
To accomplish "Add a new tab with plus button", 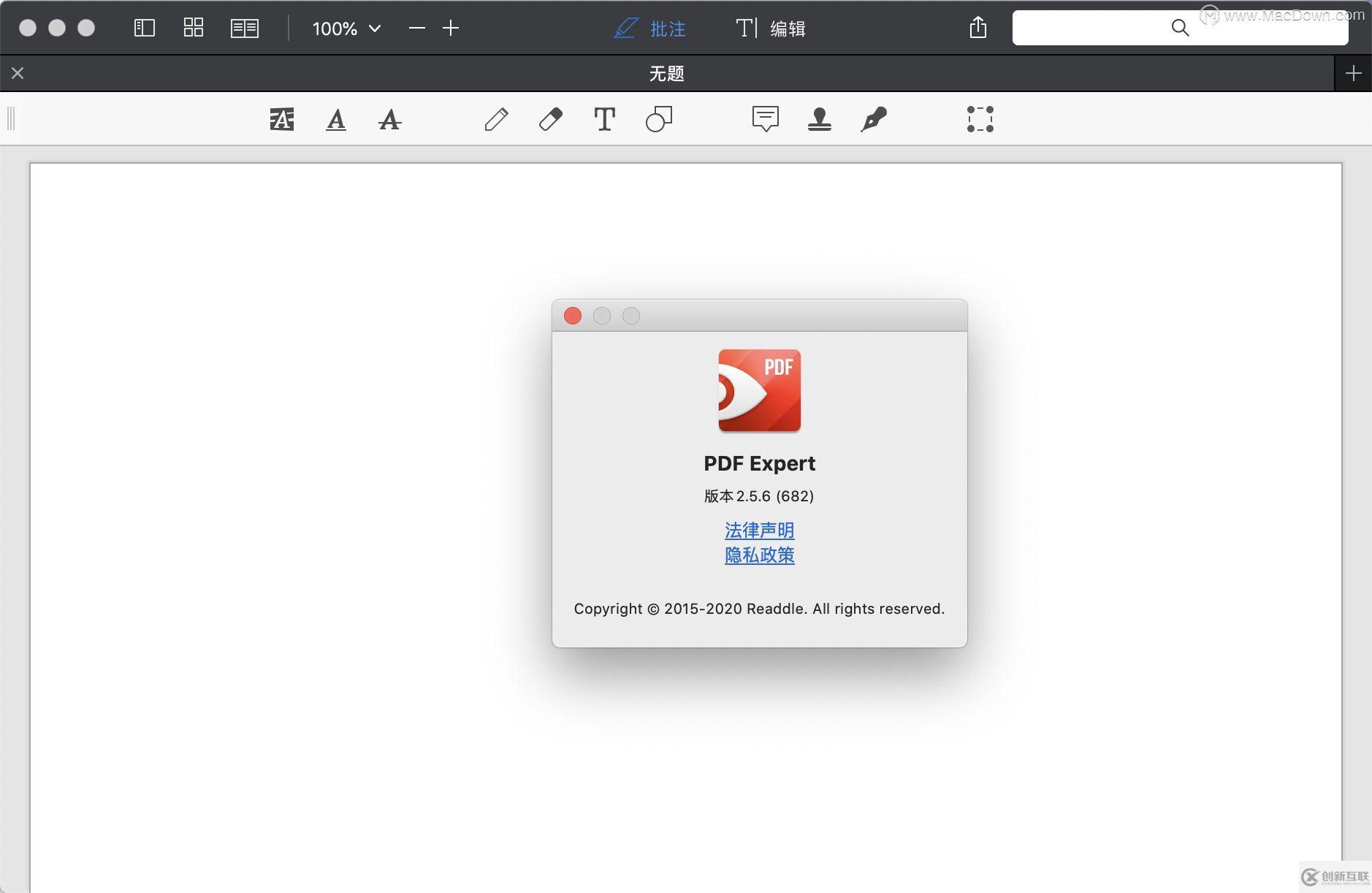I will point(1353,73).
